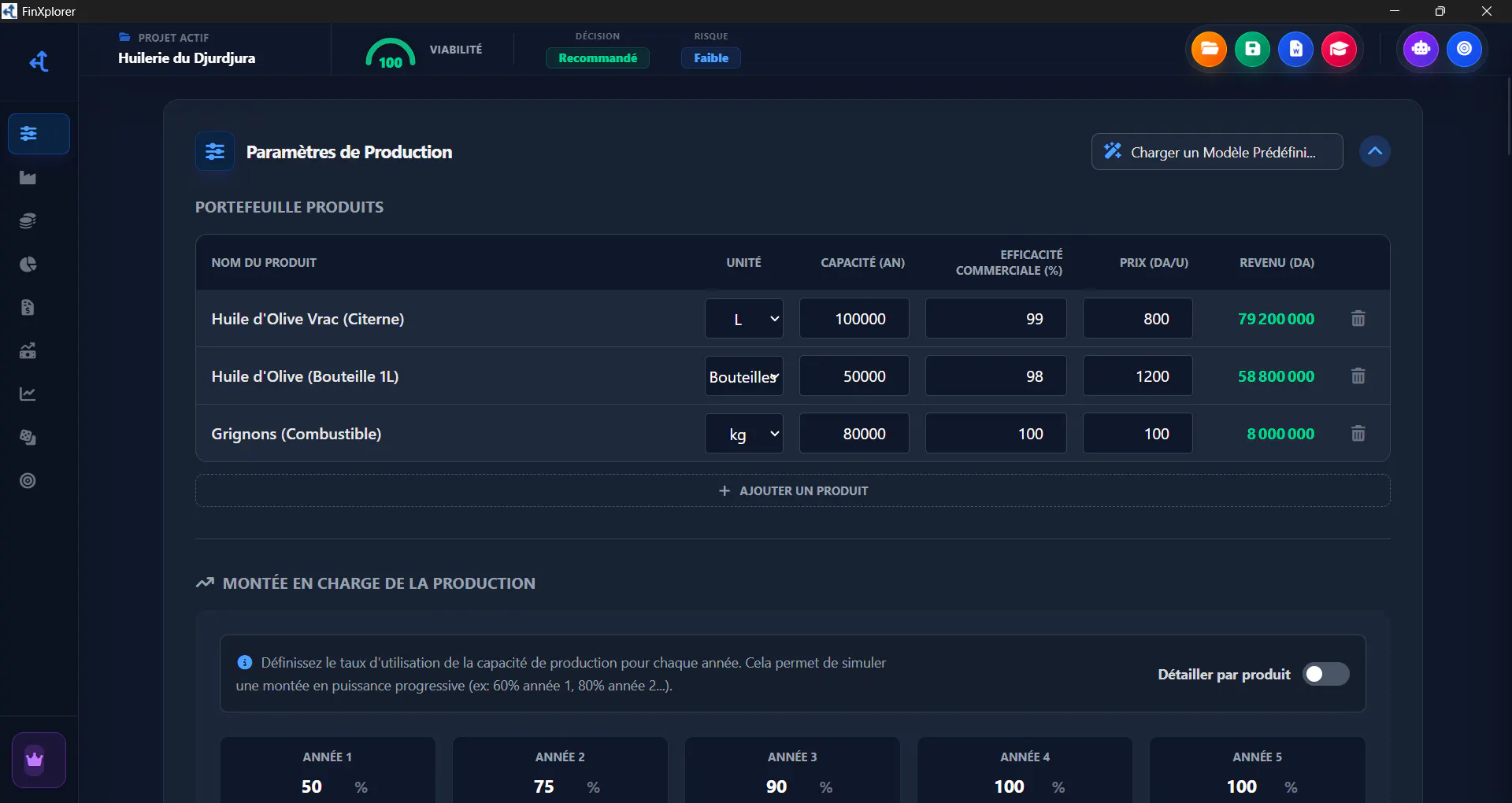
Task: Edit capacity field 80000 for Grignons
Action: tap(854, 434)
